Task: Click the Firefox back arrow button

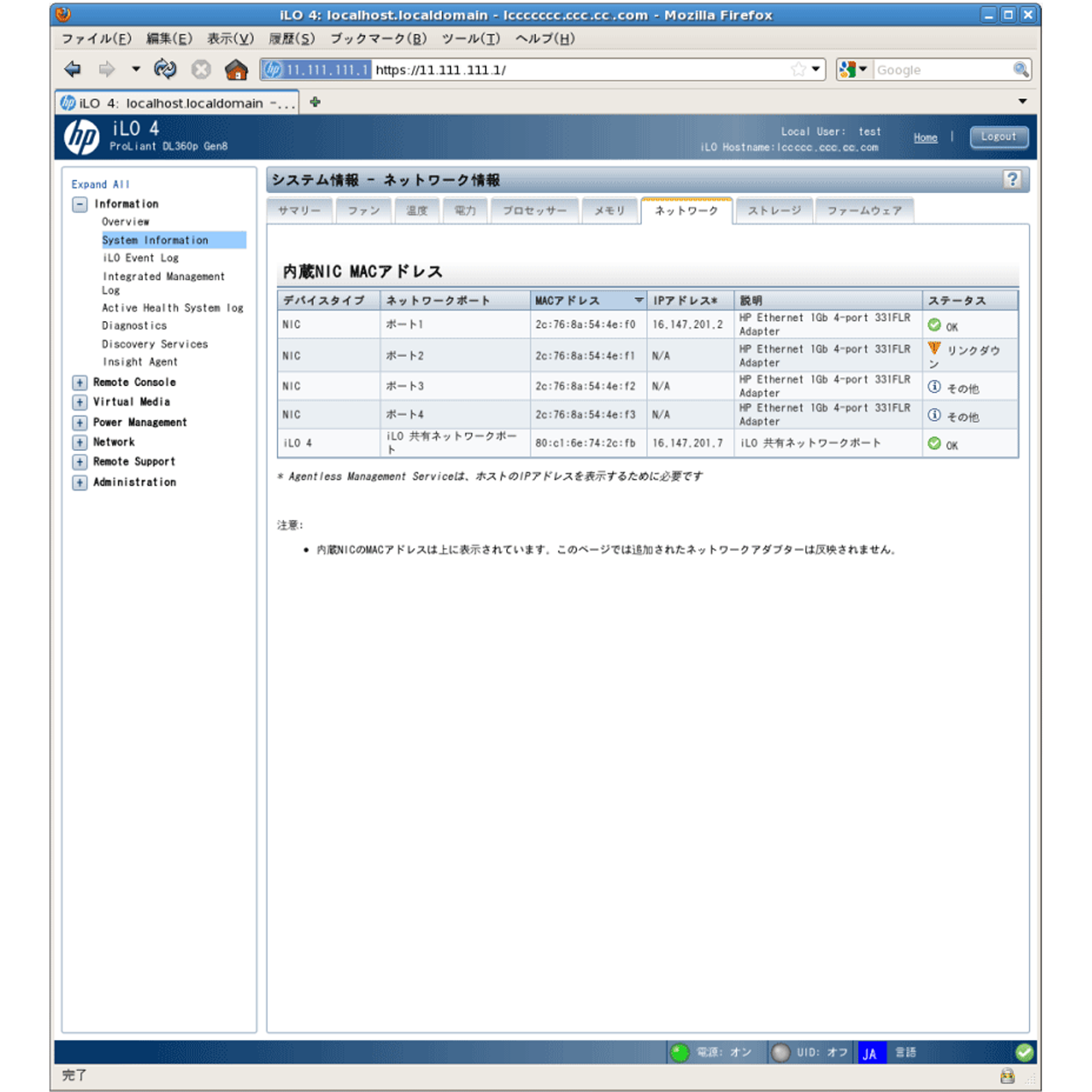Action: (x=73, y=69)
